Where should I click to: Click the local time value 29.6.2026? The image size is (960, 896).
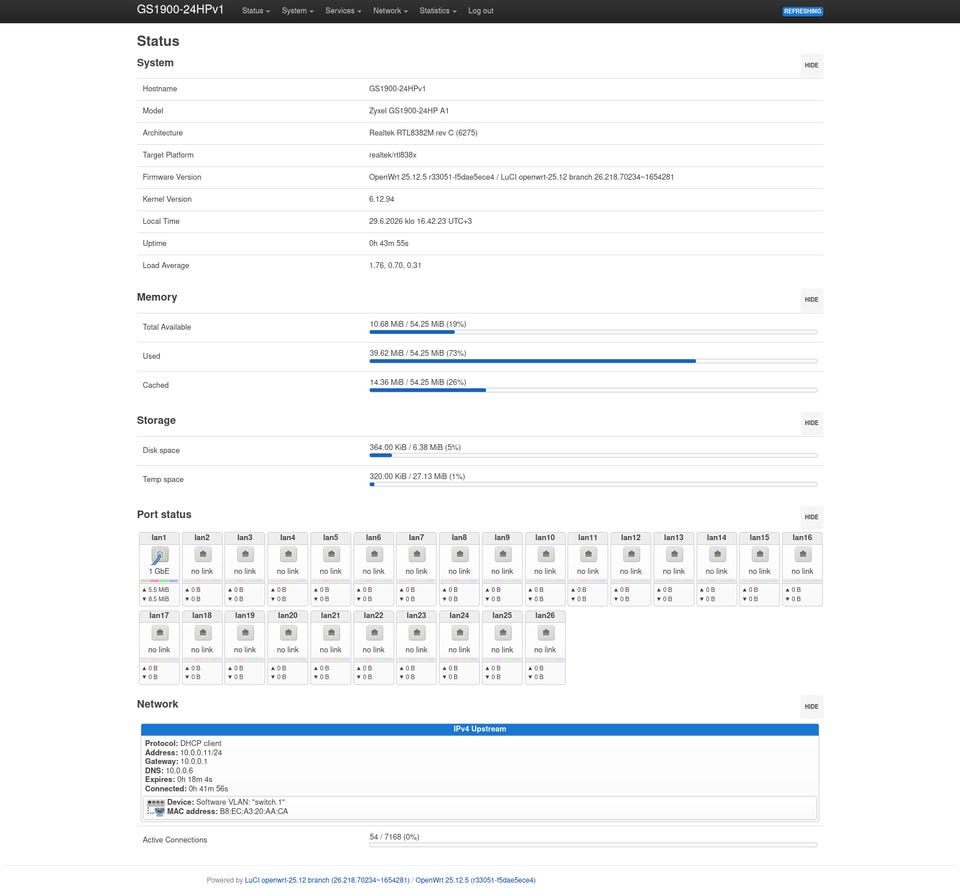(x=420, y=221)
